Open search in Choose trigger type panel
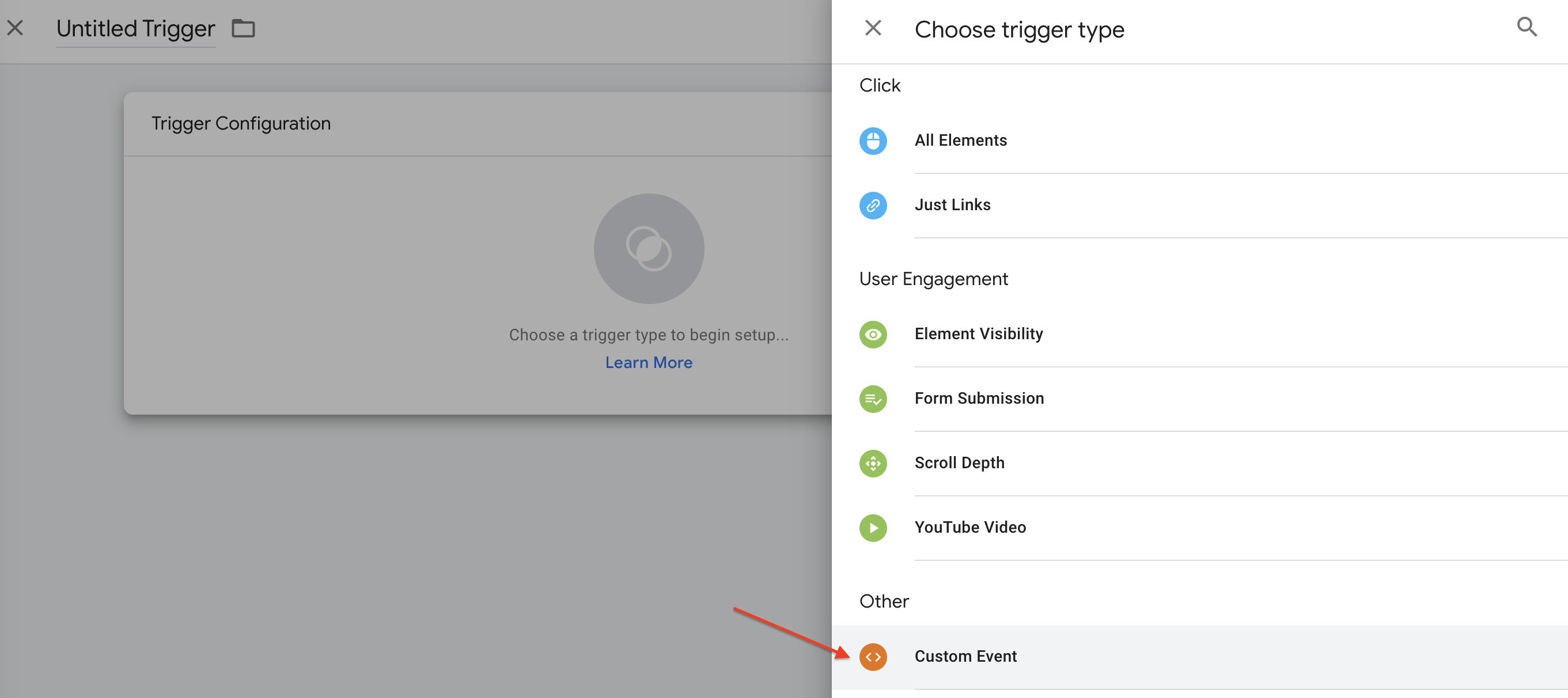The image size is (1568, 698). (1526, 26)
